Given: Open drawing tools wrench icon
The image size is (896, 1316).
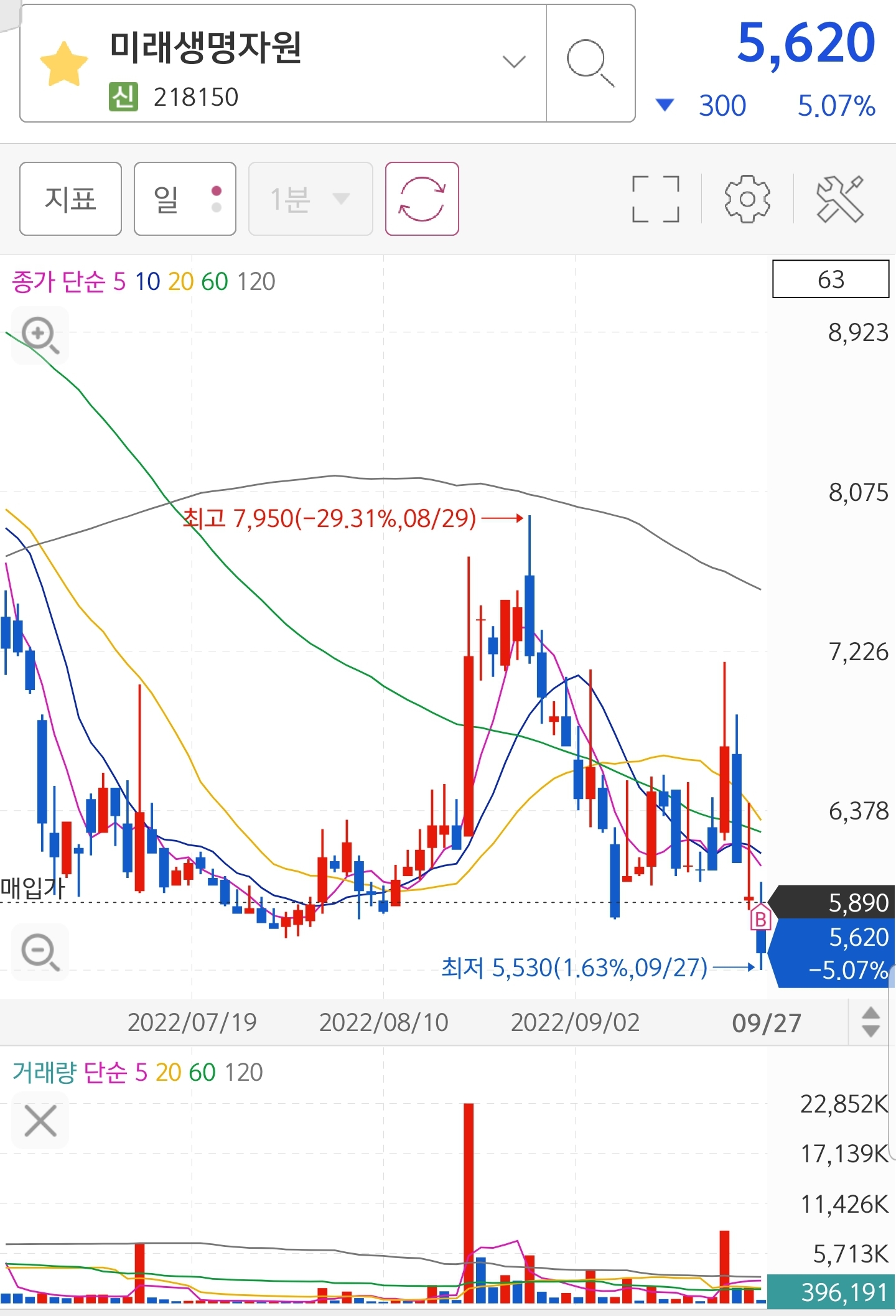Looking at the screenshot, I should [x=840, y=199].
